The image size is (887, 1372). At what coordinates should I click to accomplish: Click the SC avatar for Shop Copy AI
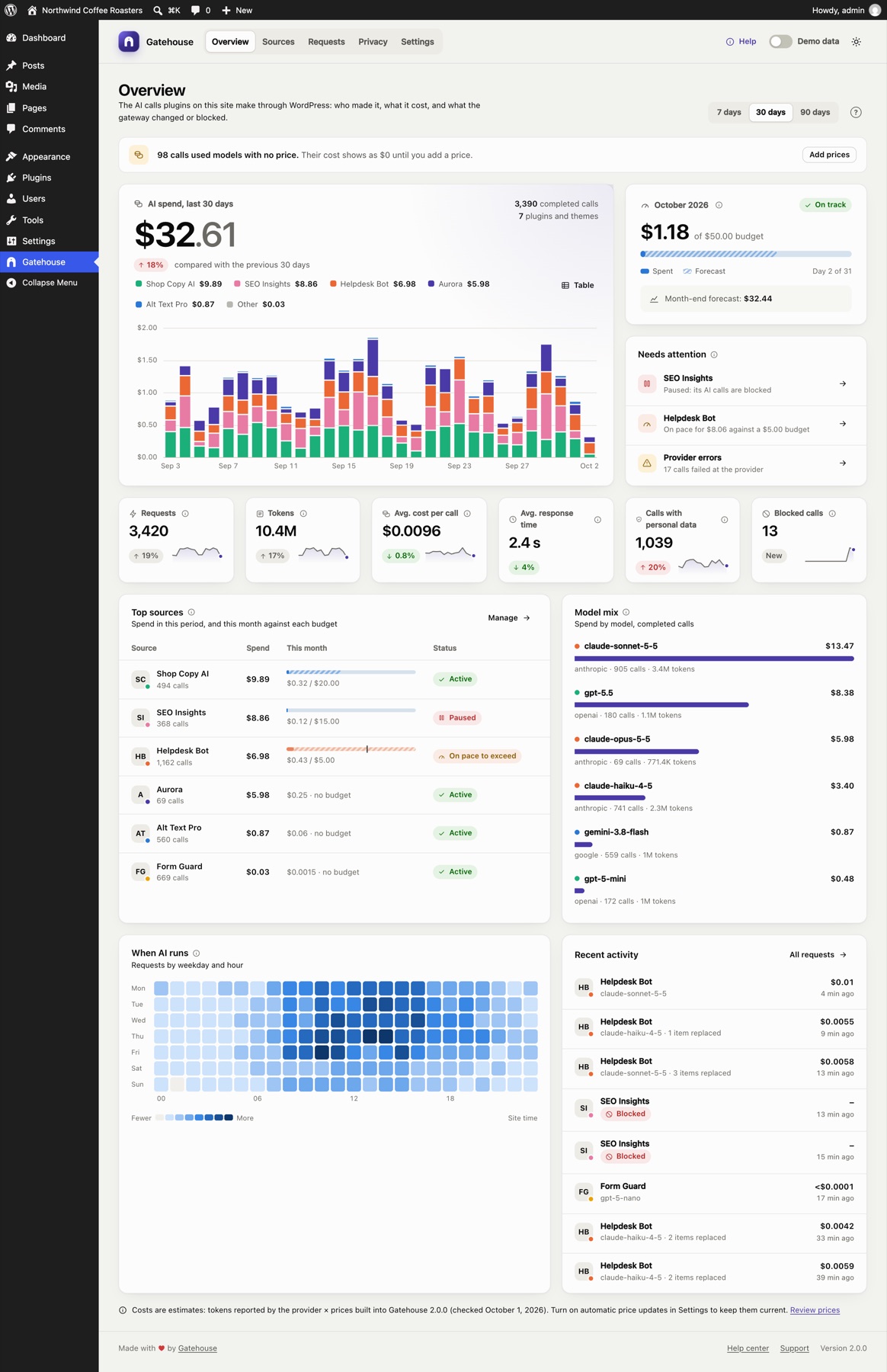click(140, 679)
